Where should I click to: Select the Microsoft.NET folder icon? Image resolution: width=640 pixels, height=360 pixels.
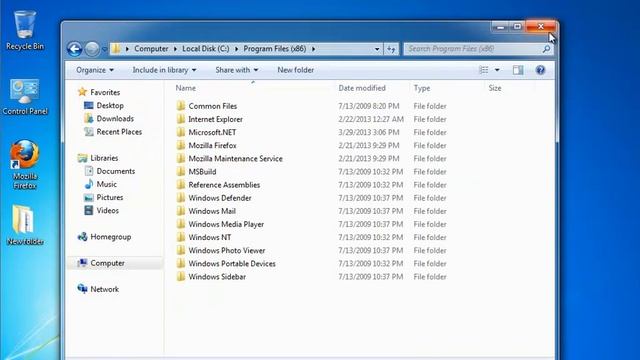(x=181, y=132)
